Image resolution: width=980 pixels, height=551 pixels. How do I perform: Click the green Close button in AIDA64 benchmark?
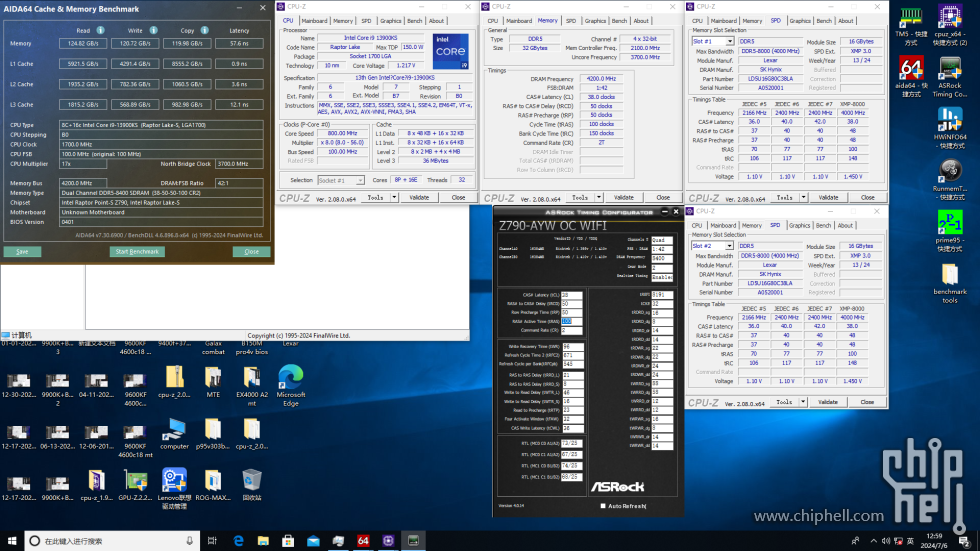tap(251, 252)
